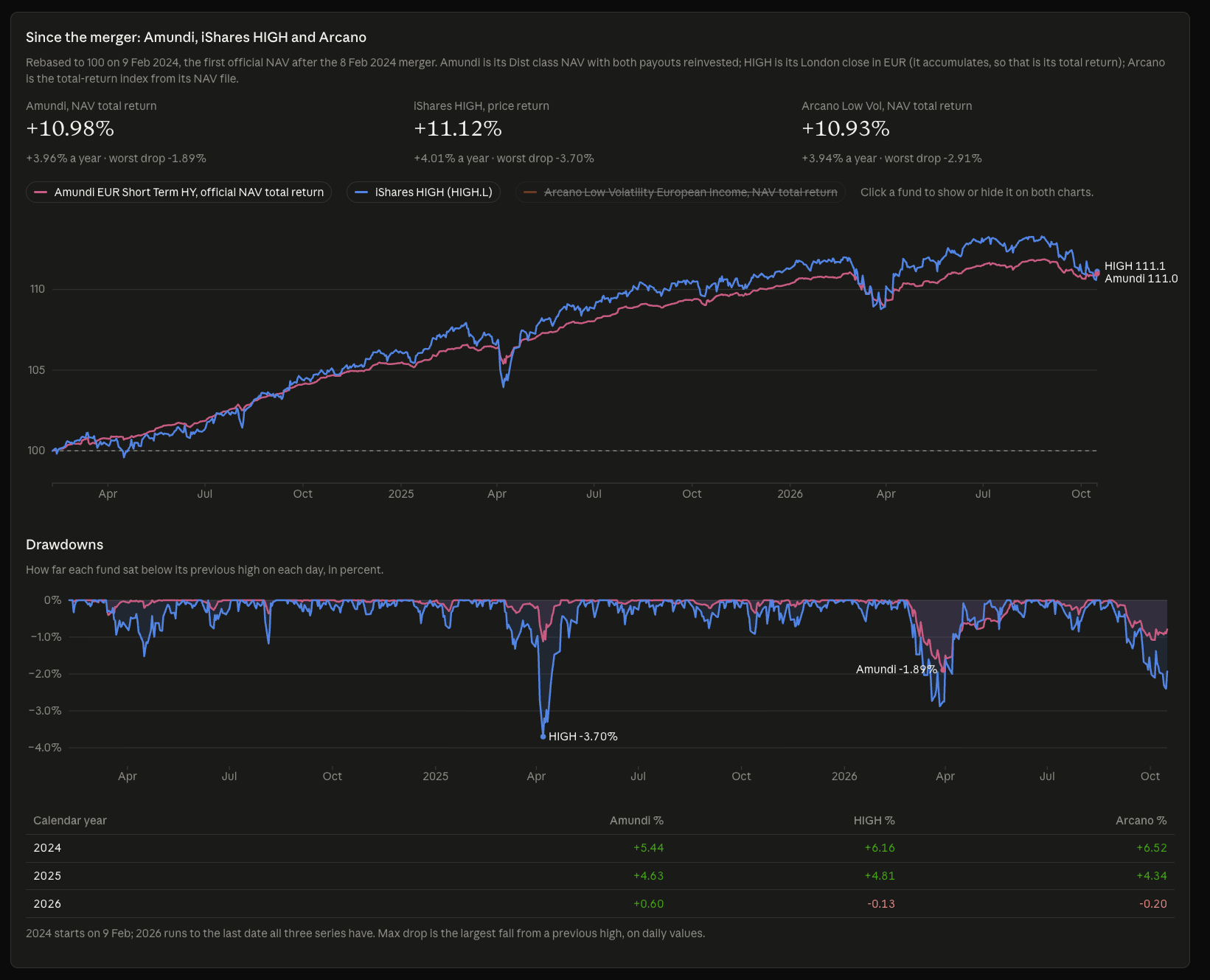The width and height of the screenshot is (1210, 980).
Task: Click the +6.16 HIGH 2024 cell
Action: (x=880, y=848)
